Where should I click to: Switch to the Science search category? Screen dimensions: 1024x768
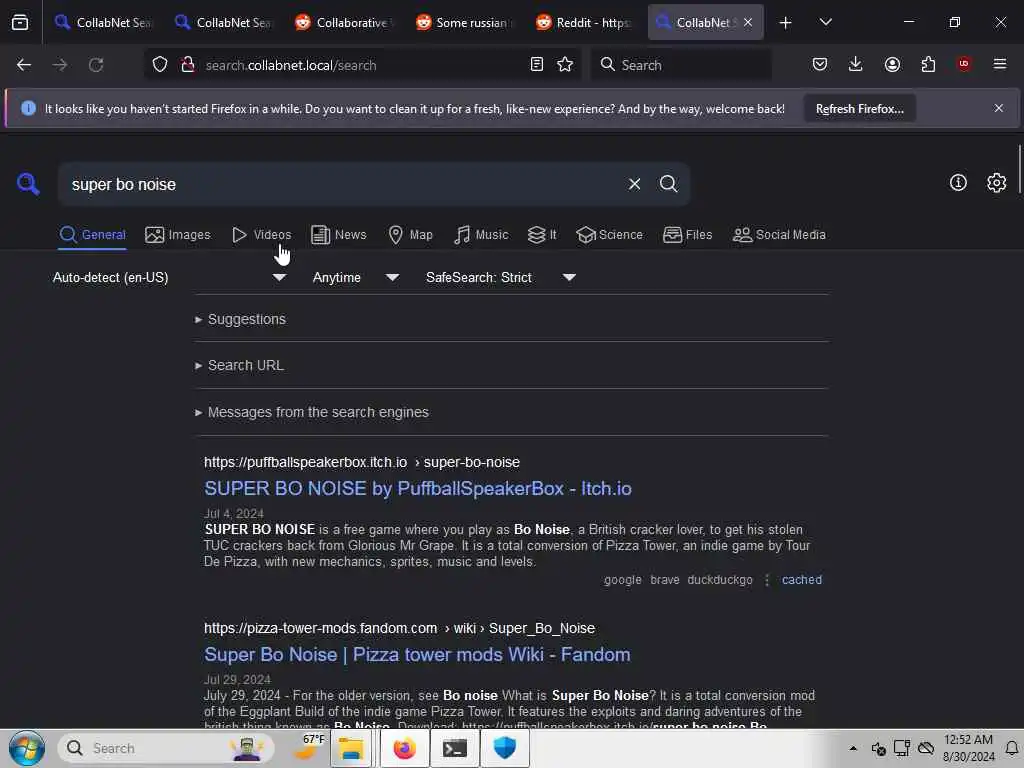click(609, 234)
